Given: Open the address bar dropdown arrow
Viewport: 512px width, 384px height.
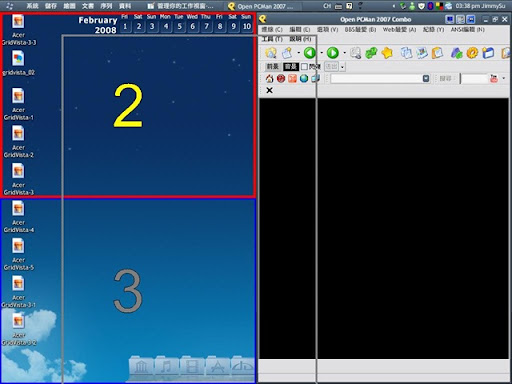Looking at the screenshot, I should [x=426, y=78].
